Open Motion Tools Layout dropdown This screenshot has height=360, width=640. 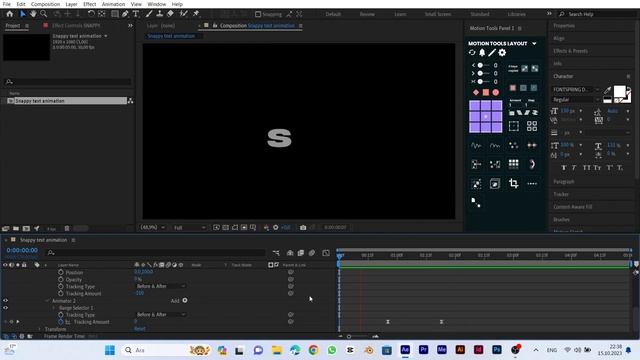tap(534, 43)
